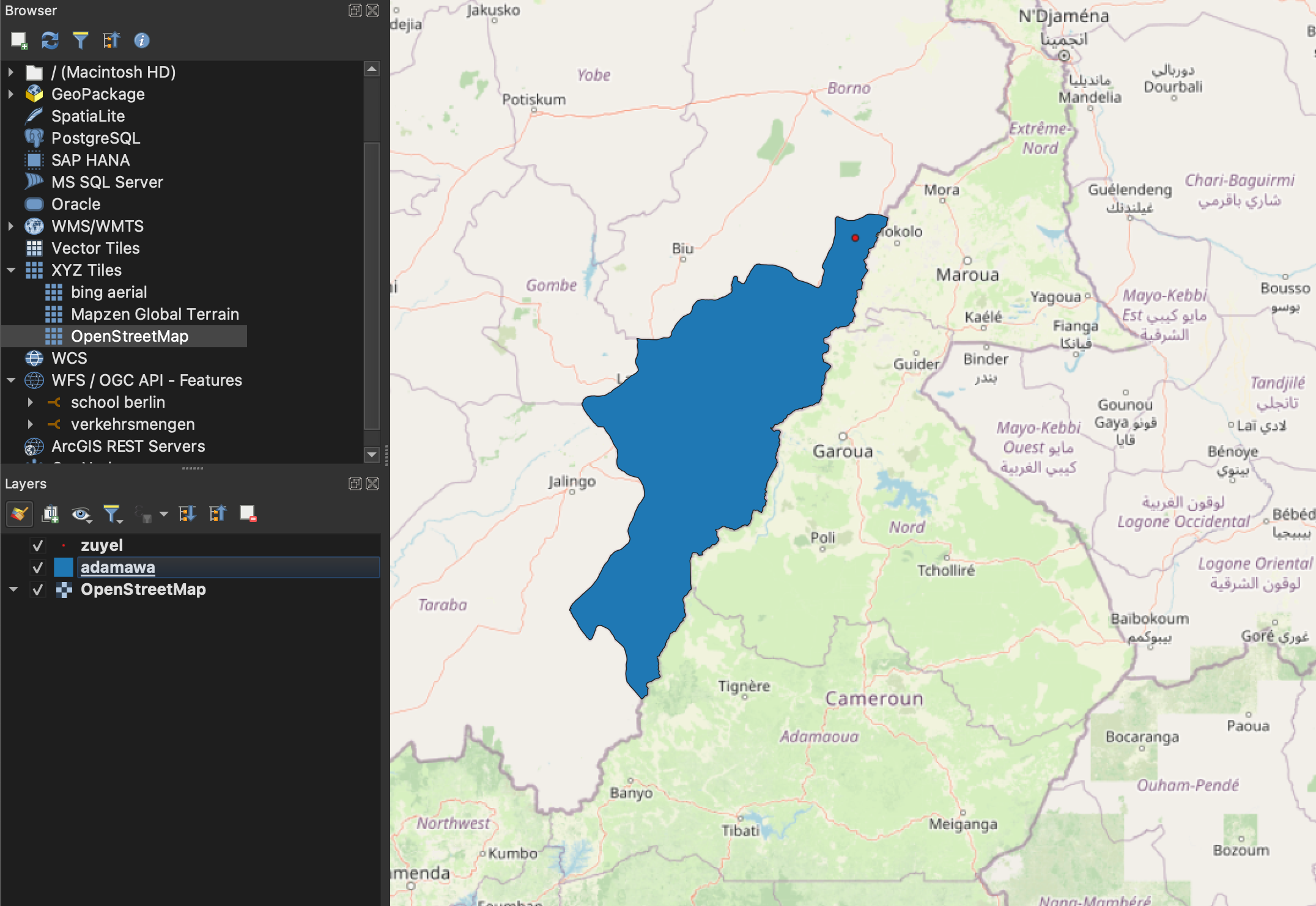Expand the school berlin WFS connection
The width and height of the screenshot is (1316, 906).
[x=30, y=402]
